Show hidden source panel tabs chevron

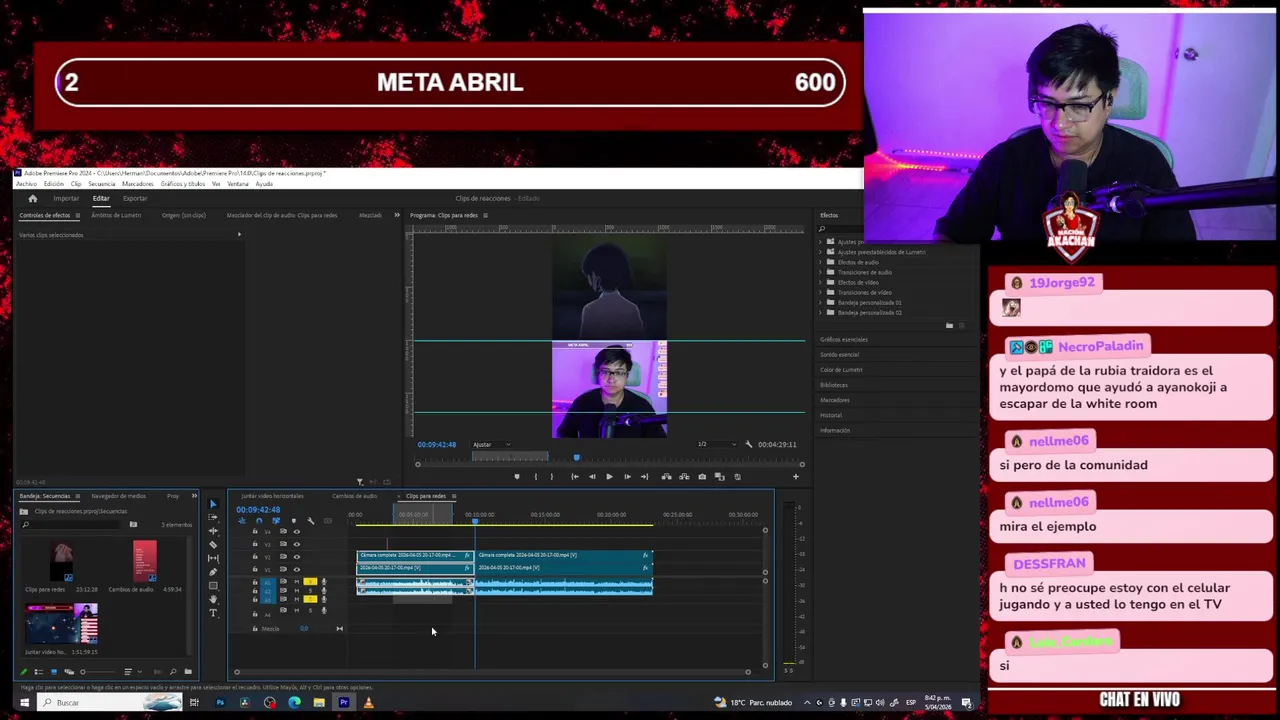tap(396, 215)
